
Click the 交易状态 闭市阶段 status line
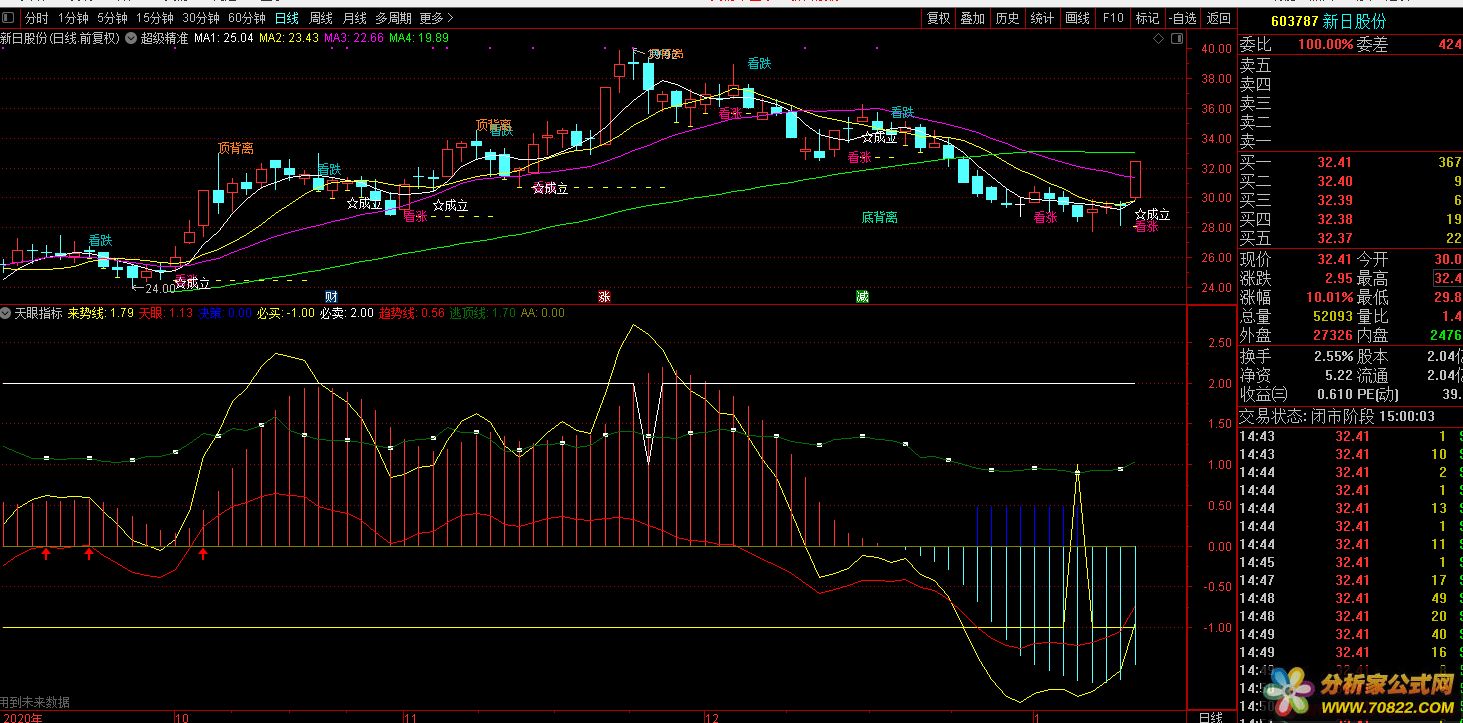1338,416
